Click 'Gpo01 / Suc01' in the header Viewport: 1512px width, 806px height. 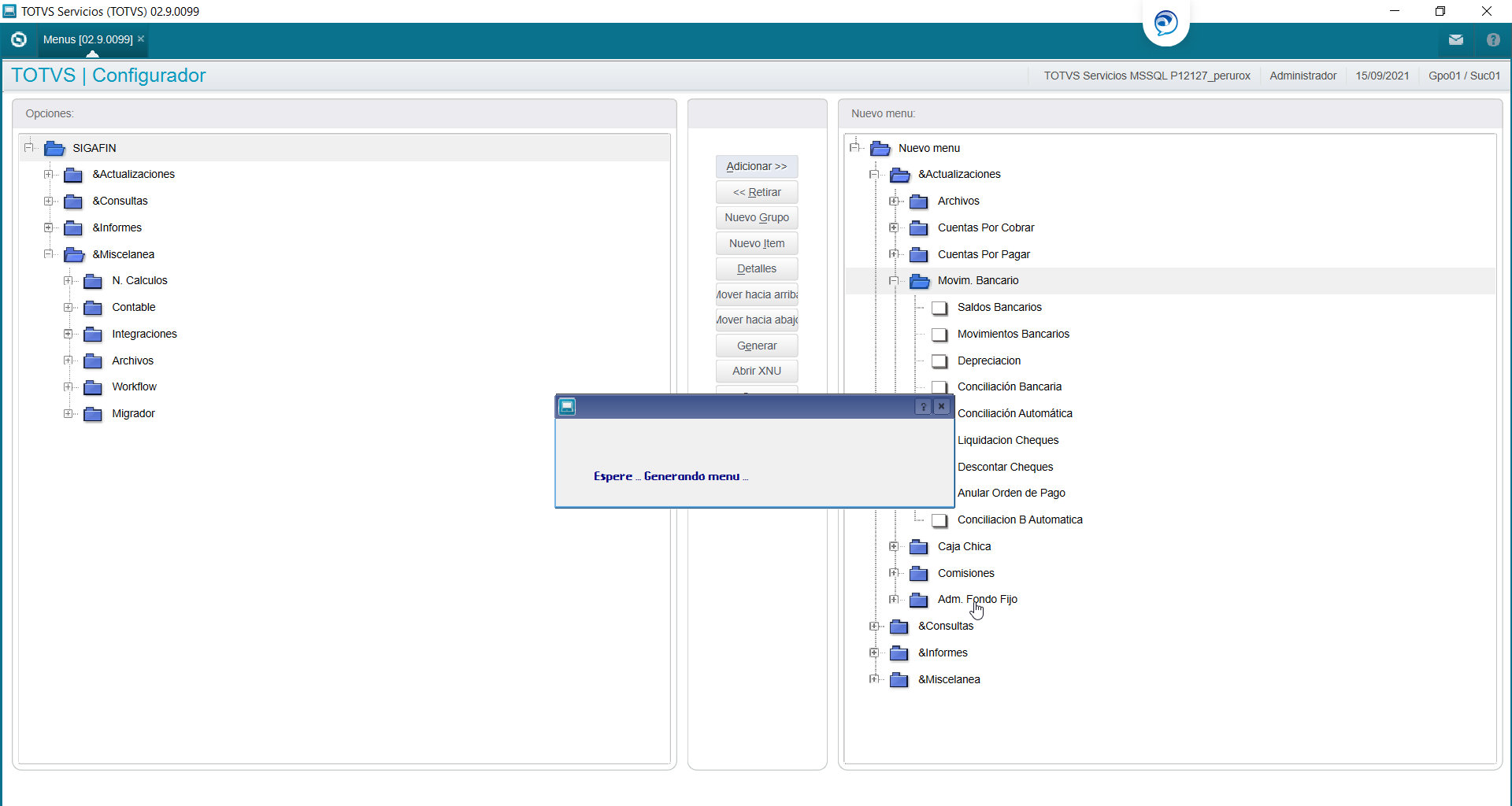[1465, 76]
